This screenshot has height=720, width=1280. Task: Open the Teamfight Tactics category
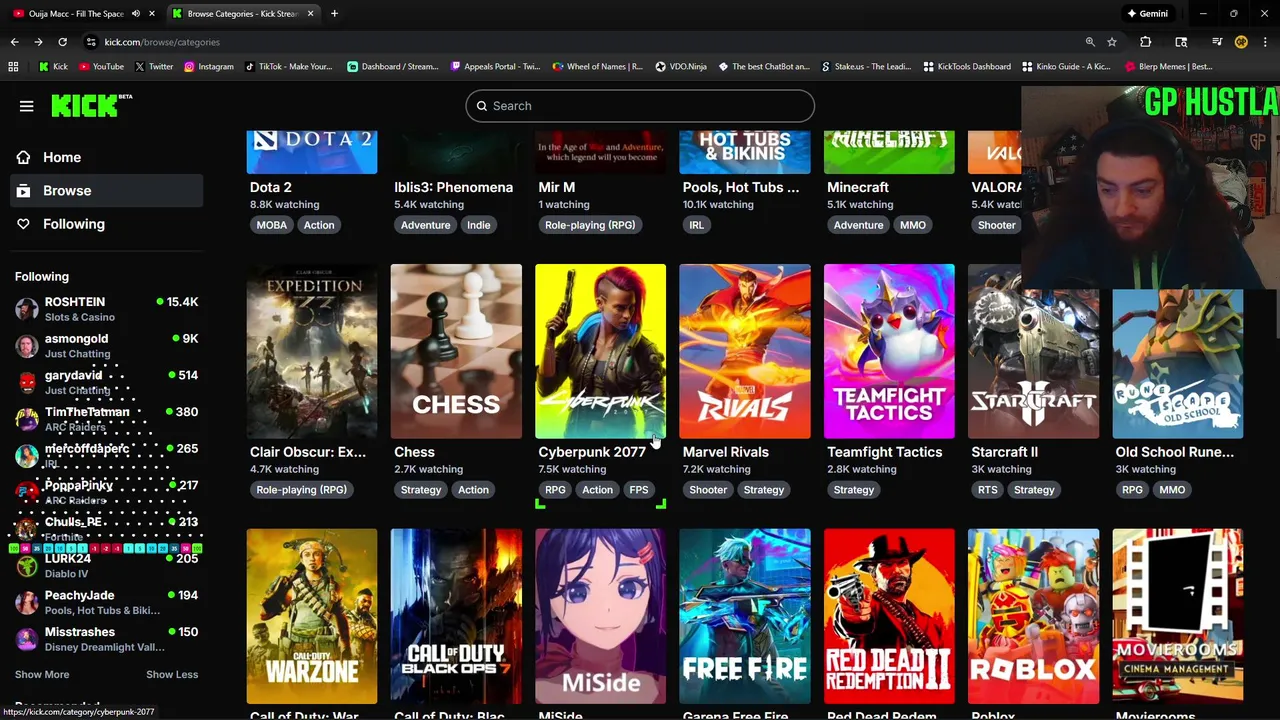pyautogui.click(x=889, y=351)
